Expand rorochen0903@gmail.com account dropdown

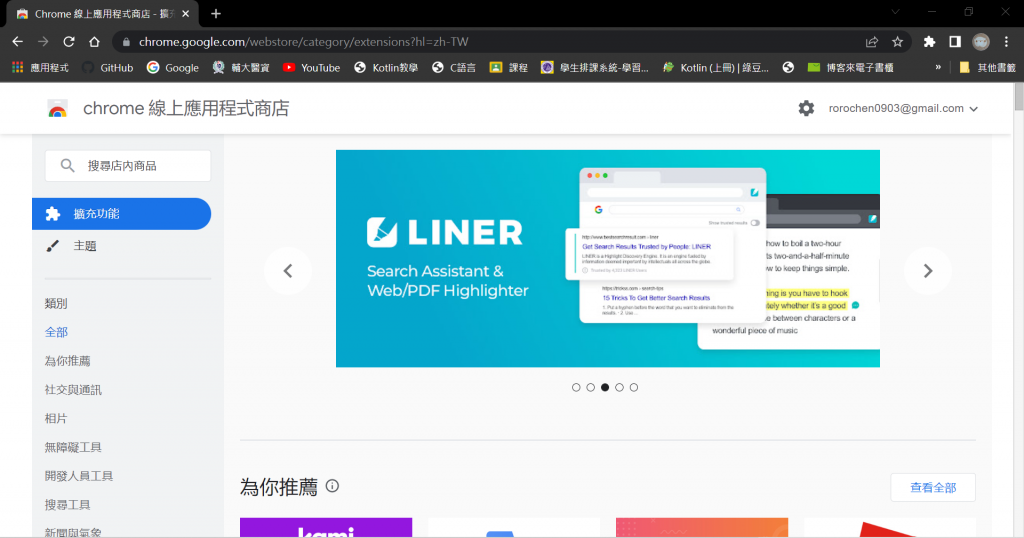[x=903, y=108]
